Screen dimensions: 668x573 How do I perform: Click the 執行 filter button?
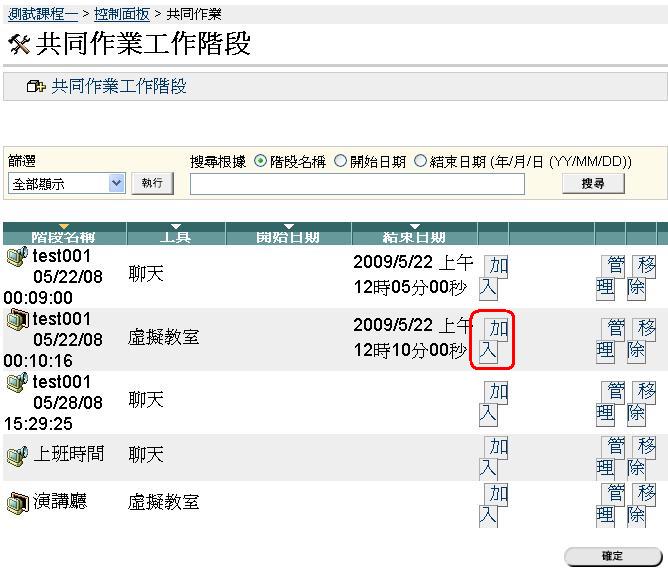(x=152, y=183)
